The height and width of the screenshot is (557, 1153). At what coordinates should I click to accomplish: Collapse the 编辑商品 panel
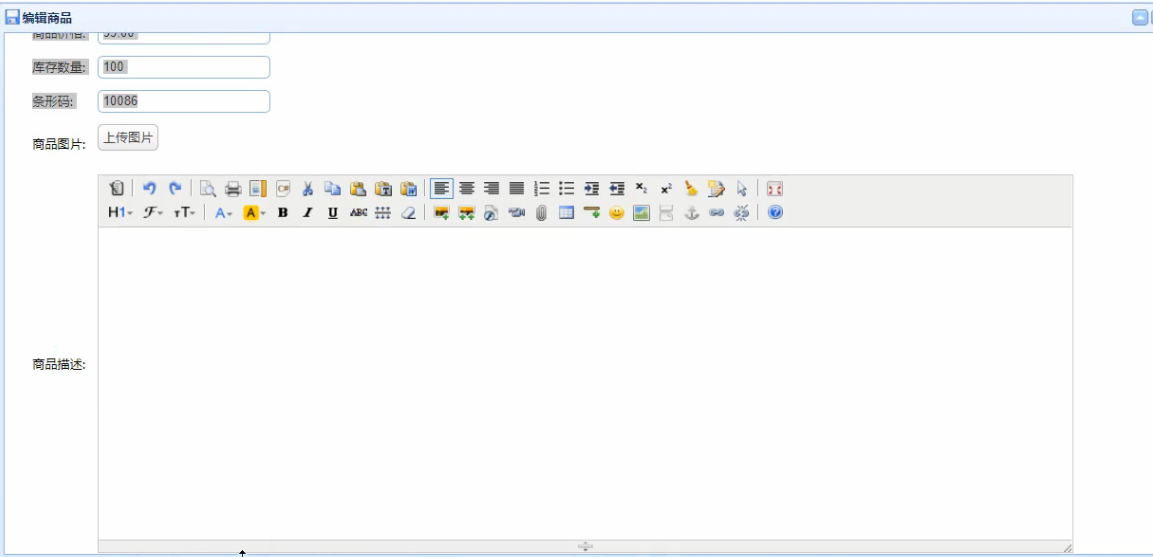pyautogui.click(x=1138, y=18)
